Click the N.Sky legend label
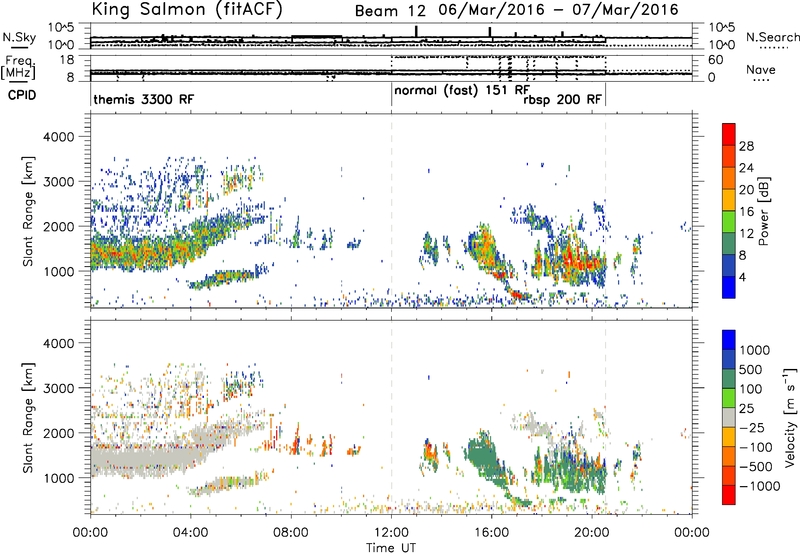The width and height of the screenshot is (800, 554). (19, 37)
